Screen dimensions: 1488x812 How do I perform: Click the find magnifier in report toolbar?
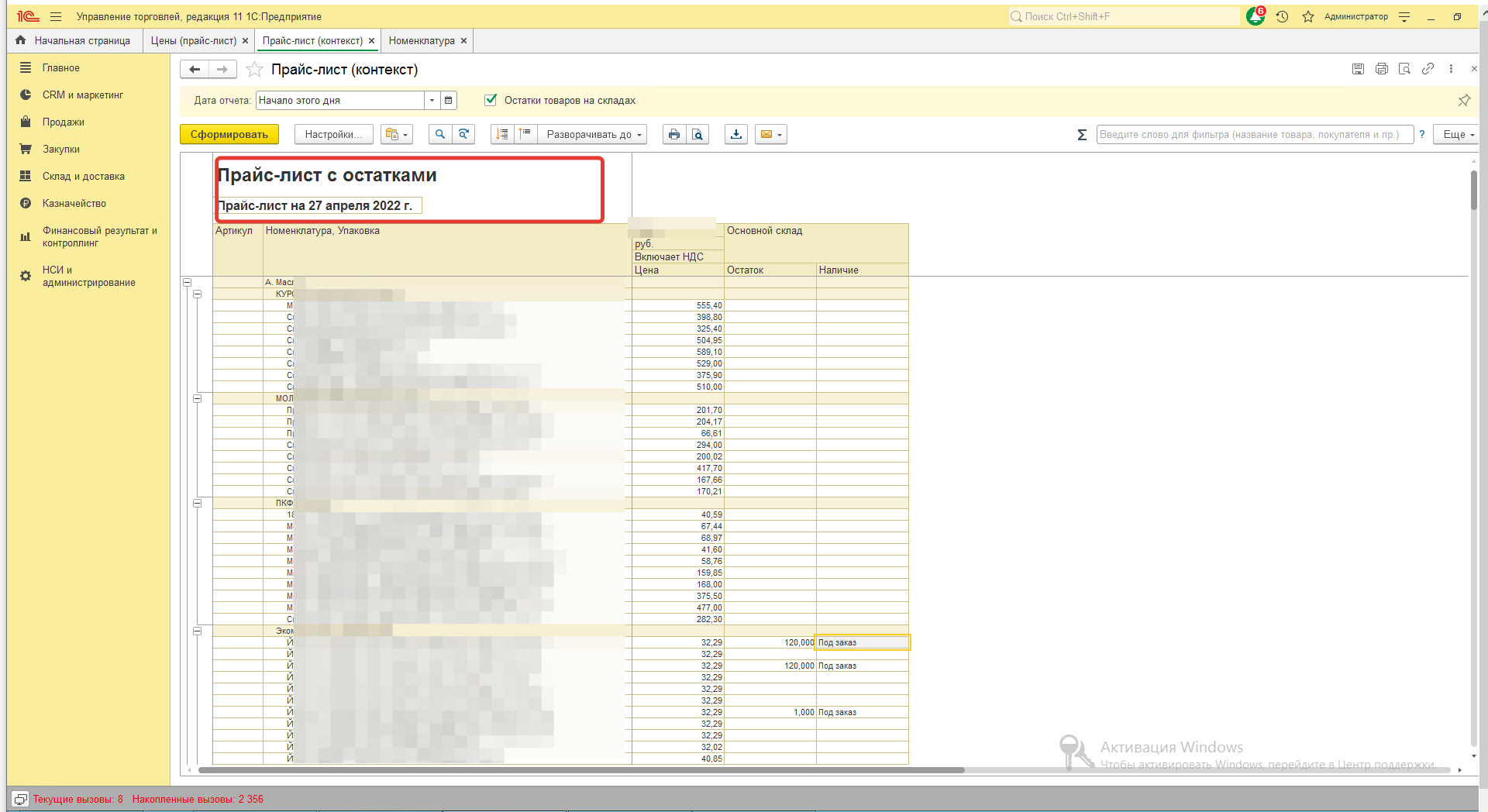tap(439, 134)
